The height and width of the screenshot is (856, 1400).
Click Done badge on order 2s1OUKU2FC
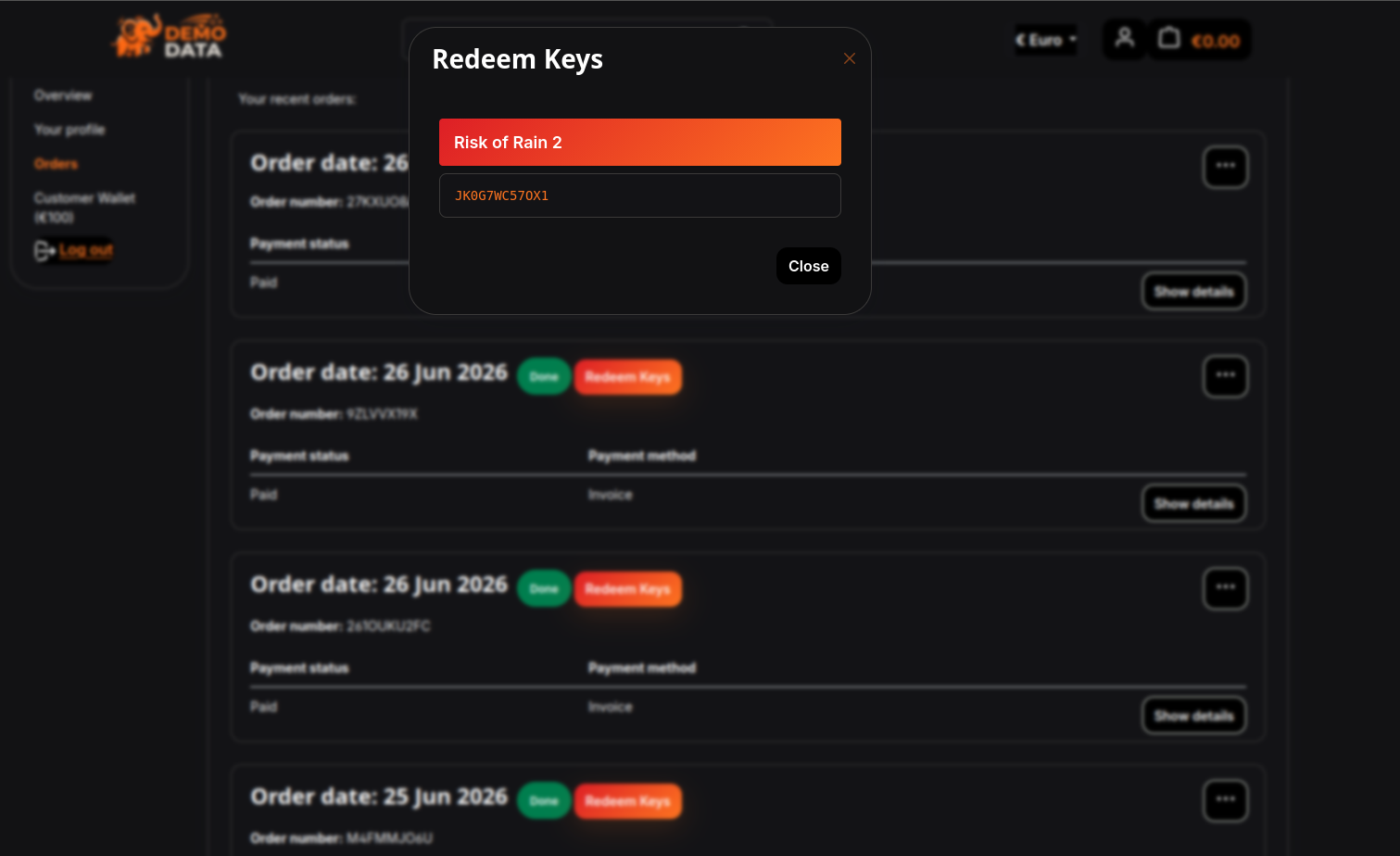[x=544, y=589]
